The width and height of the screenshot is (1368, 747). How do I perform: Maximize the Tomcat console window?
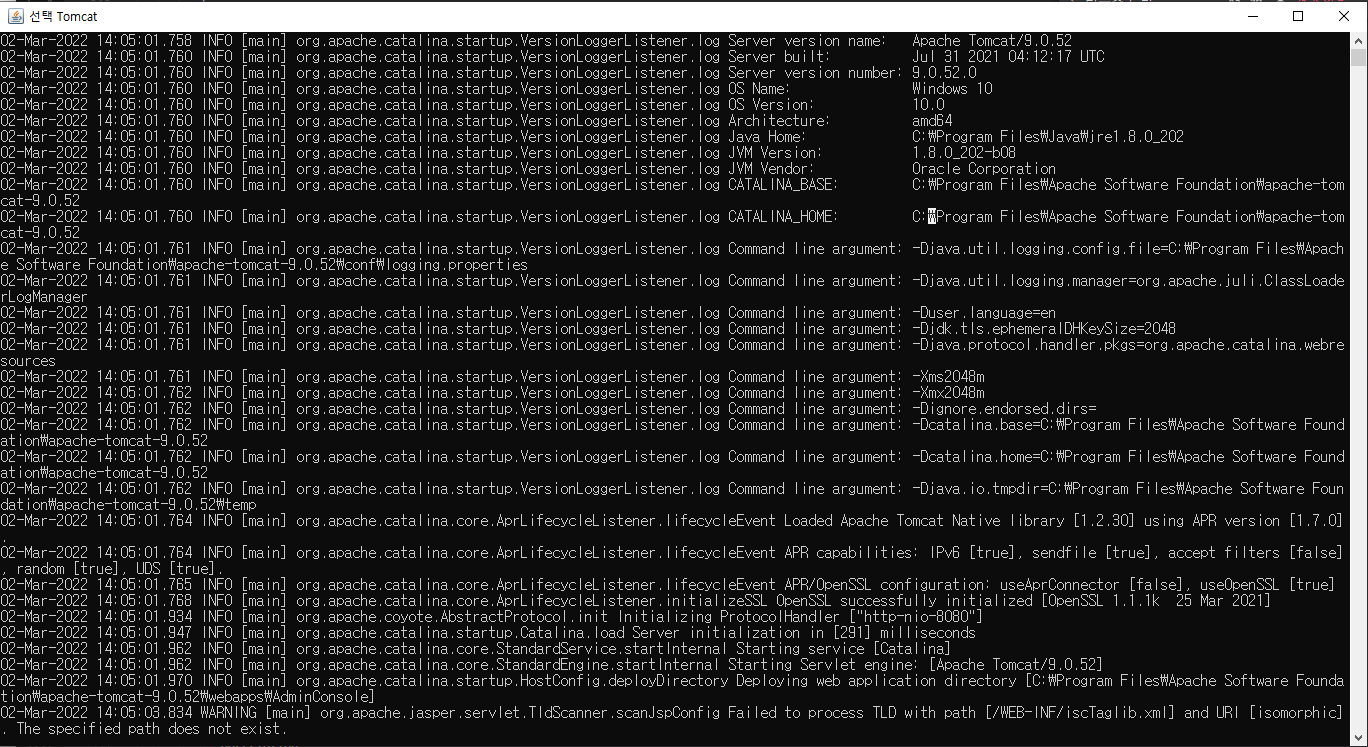(x=1298, y=16)
